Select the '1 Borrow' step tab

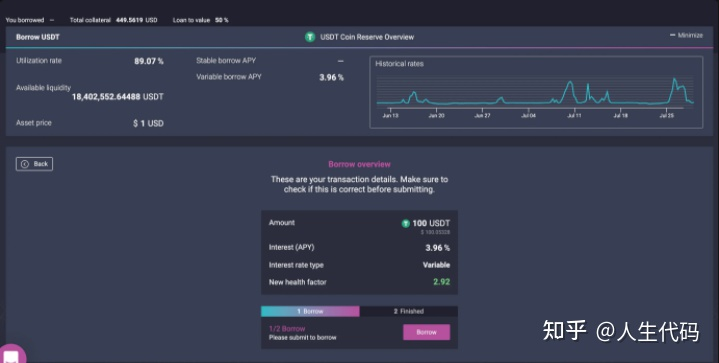(x=310, y=311)
